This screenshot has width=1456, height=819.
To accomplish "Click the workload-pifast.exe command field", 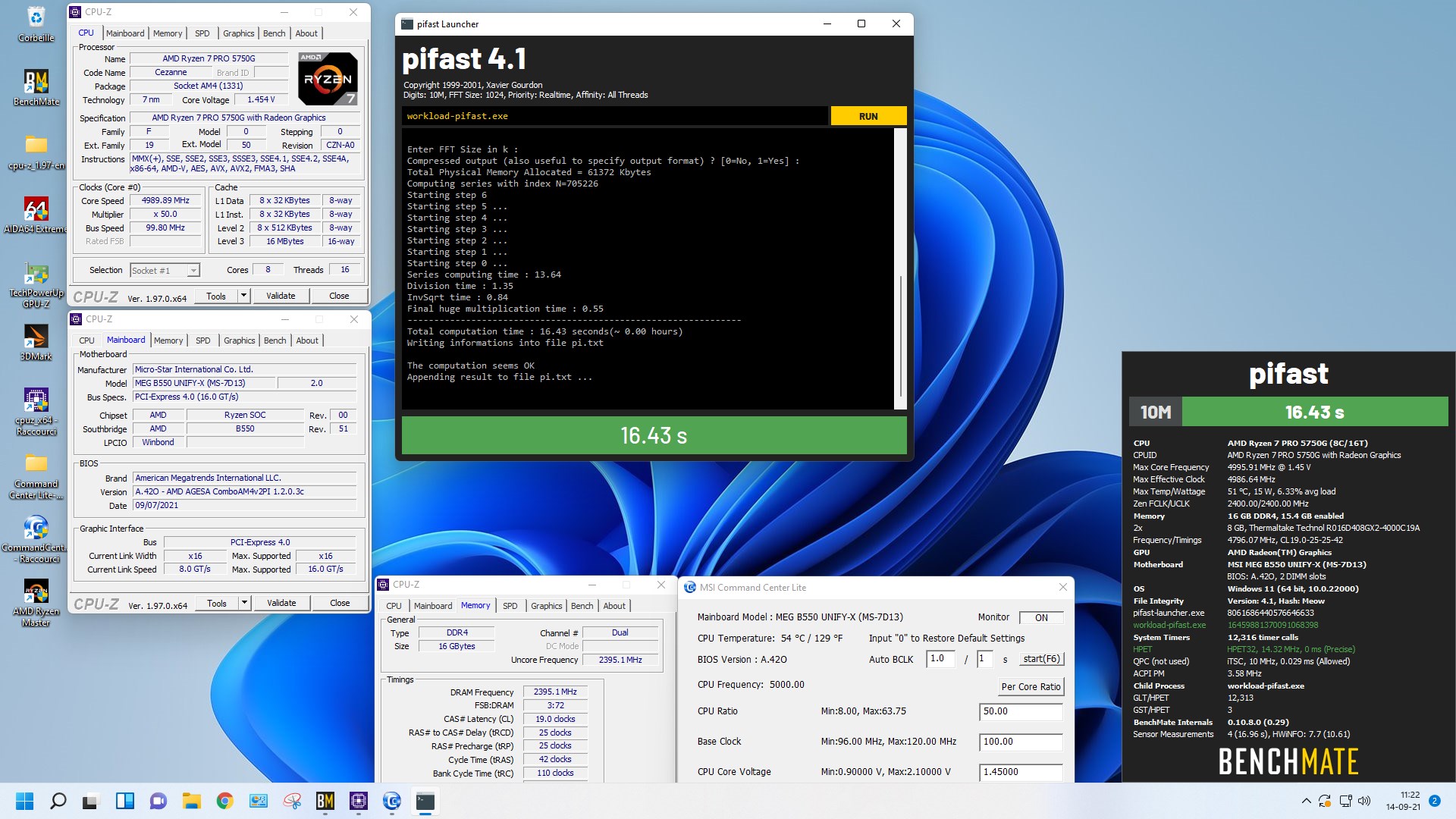I will [615, 116].
